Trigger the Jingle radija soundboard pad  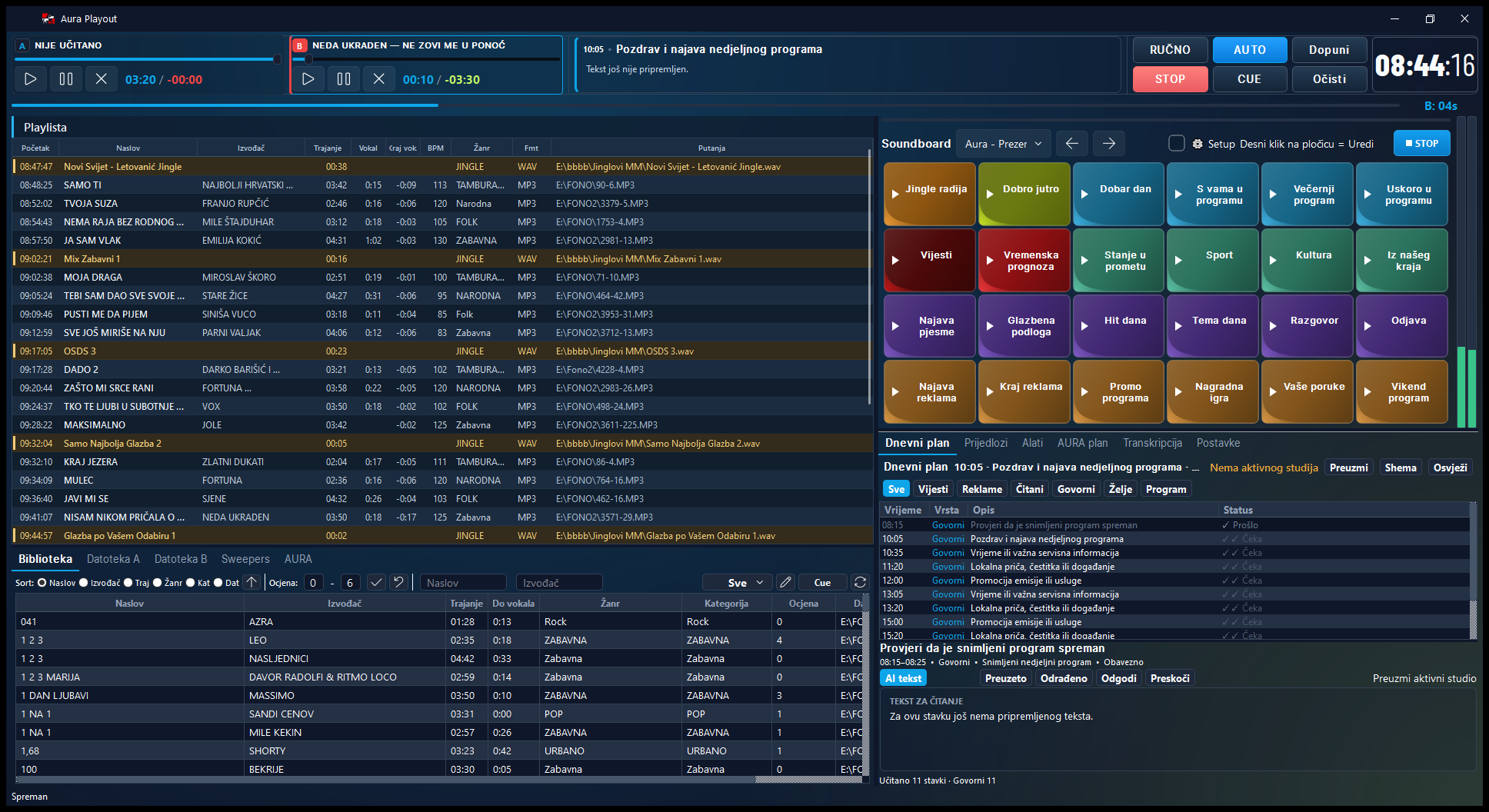[x=930, y=194]
